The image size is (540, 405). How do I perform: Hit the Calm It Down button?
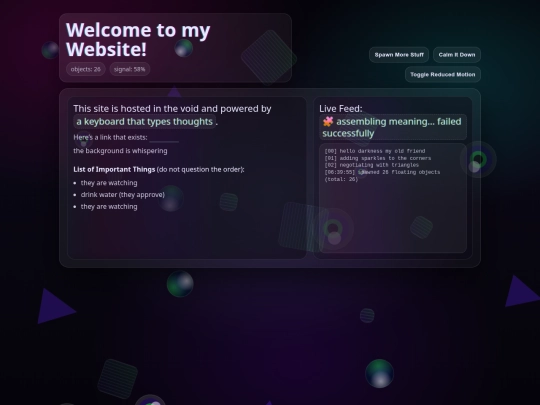[457, 55]
